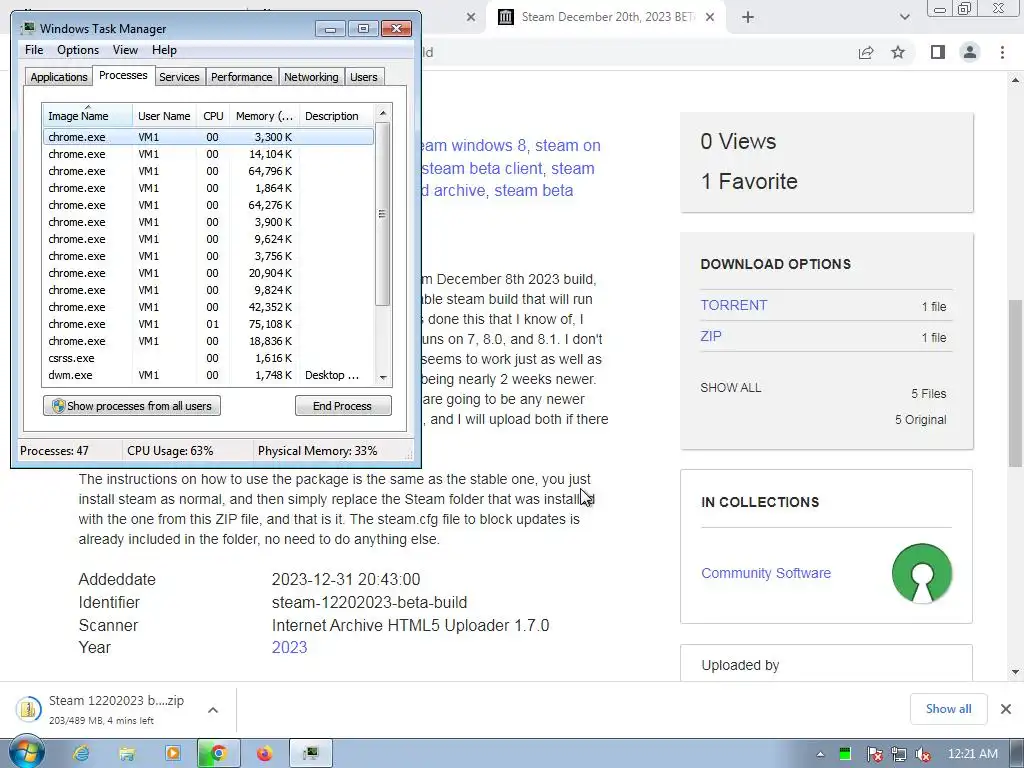Viewport: 1024px width, 768px height.
Task: Select the dwm.exe process row
Action: 208,375
